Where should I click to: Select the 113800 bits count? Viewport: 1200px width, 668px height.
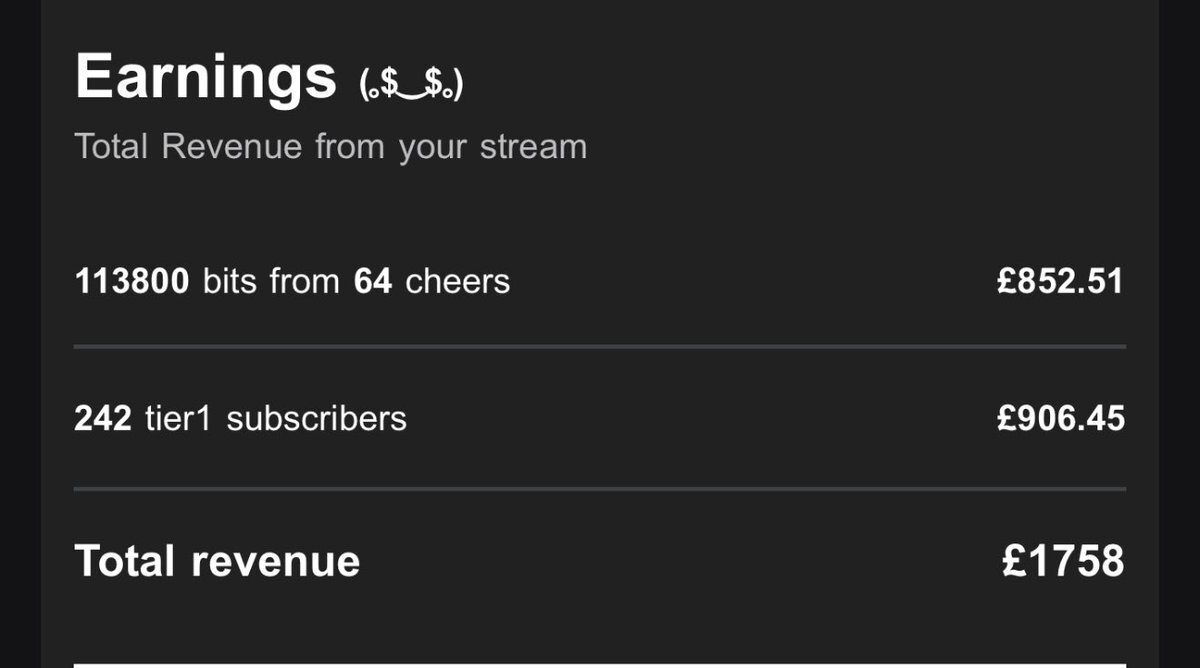[131, 282]
